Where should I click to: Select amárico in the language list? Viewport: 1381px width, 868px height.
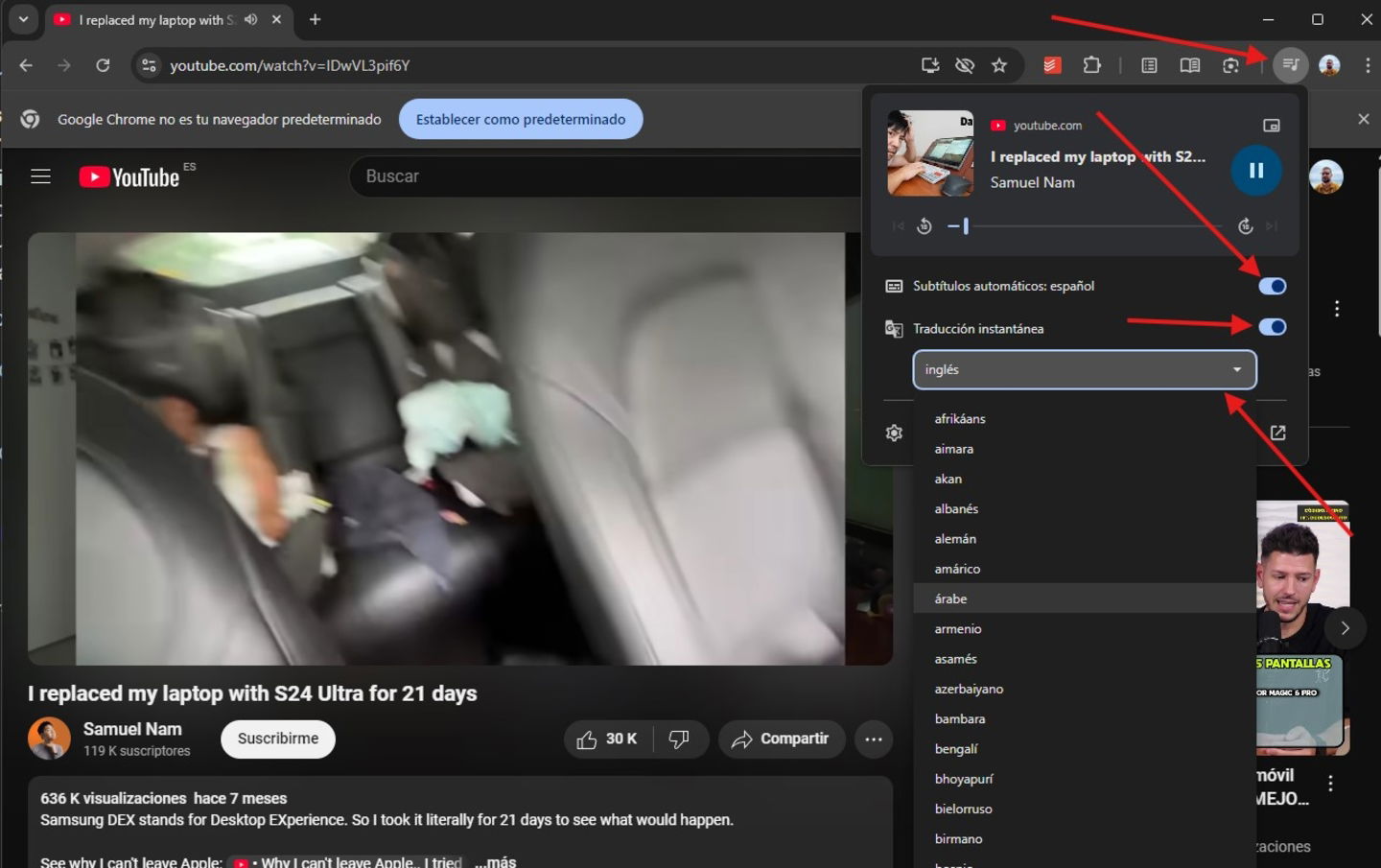pos(1085,569)
